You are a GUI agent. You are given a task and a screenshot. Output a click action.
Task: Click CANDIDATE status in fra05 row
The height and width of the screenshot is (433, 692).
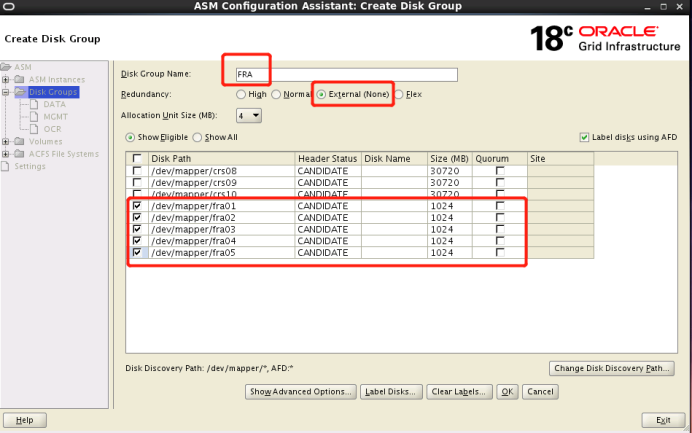click(x=323, y=253)
